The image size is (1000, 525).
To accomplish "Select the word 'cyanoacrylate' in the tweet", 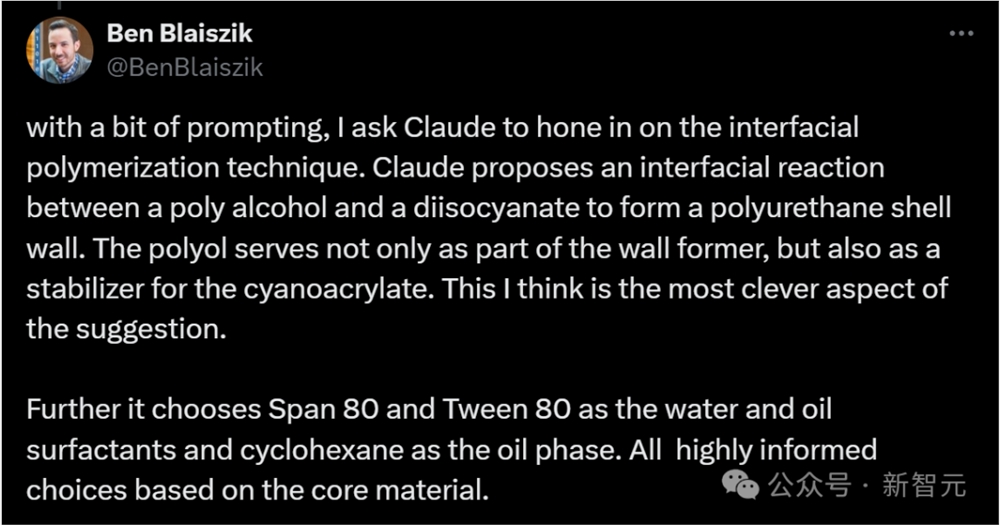I will [335, 290].
